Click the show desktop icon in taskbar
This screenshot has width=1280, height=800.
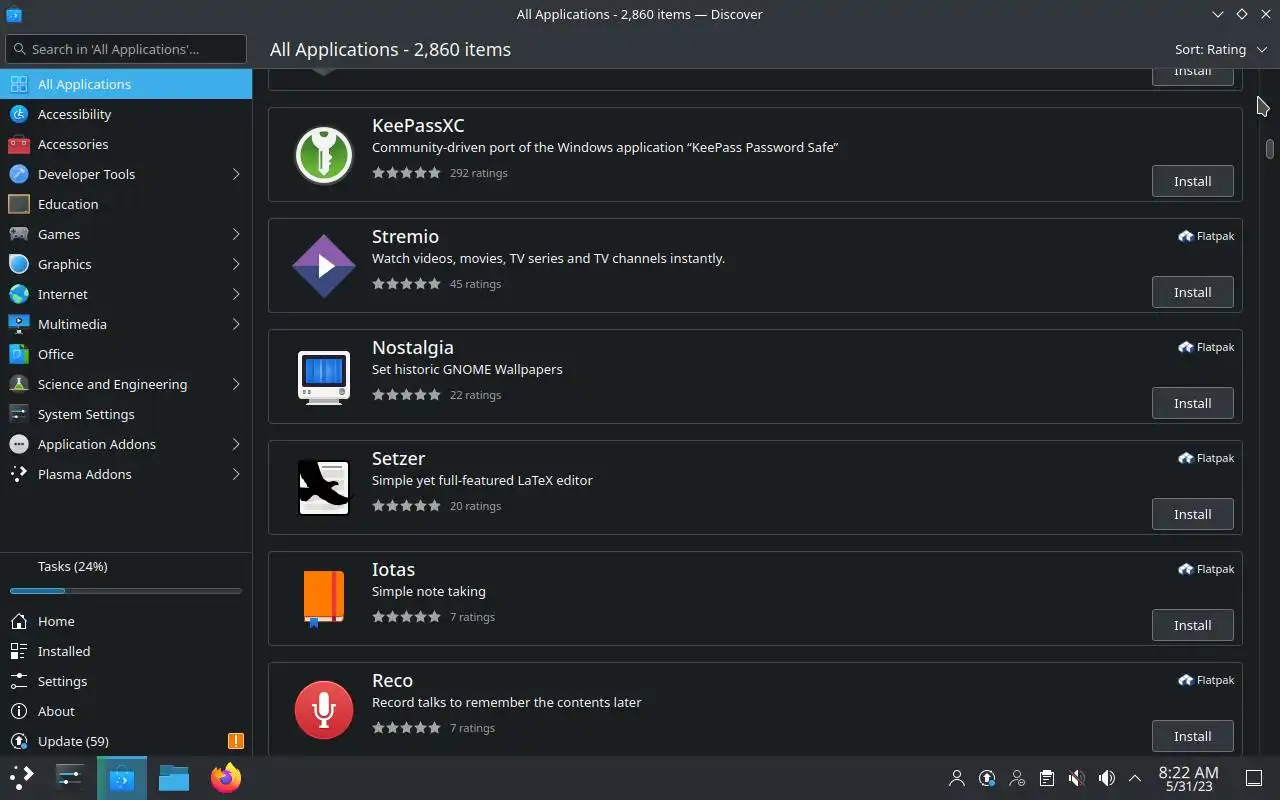point(1254,778)
